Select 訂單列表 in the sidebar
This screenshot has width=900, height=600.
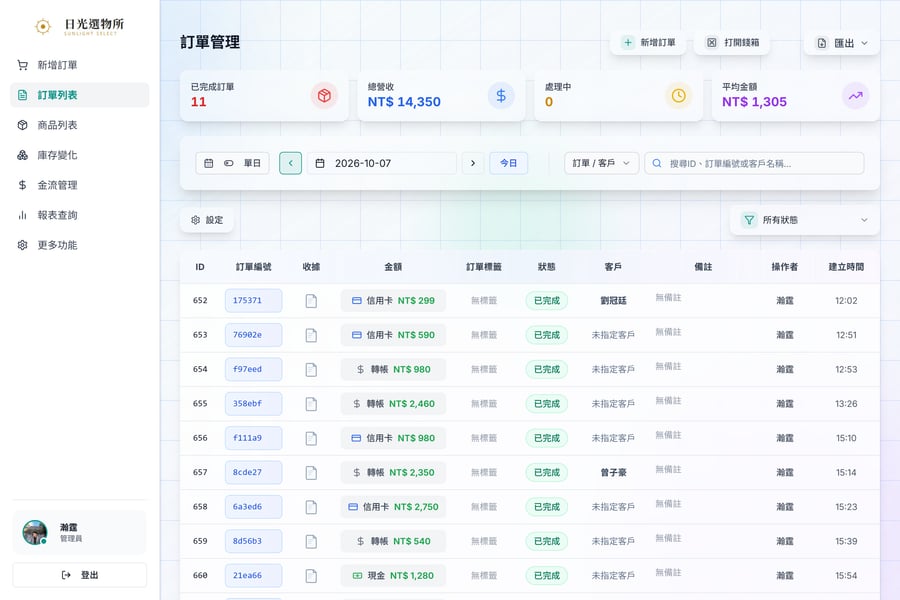tap(80, 95)
